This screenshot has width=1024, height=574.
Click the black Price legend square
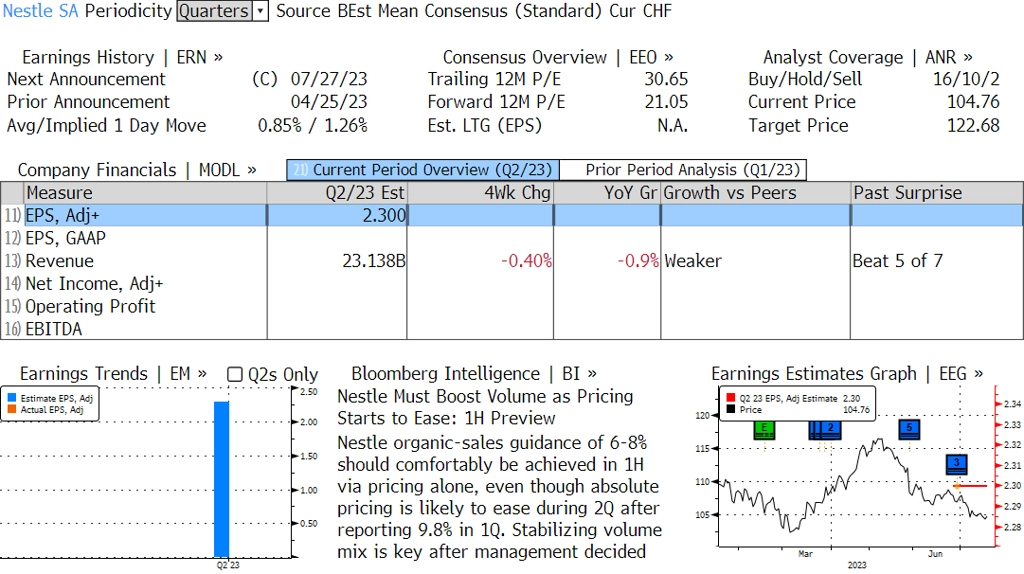730,409
